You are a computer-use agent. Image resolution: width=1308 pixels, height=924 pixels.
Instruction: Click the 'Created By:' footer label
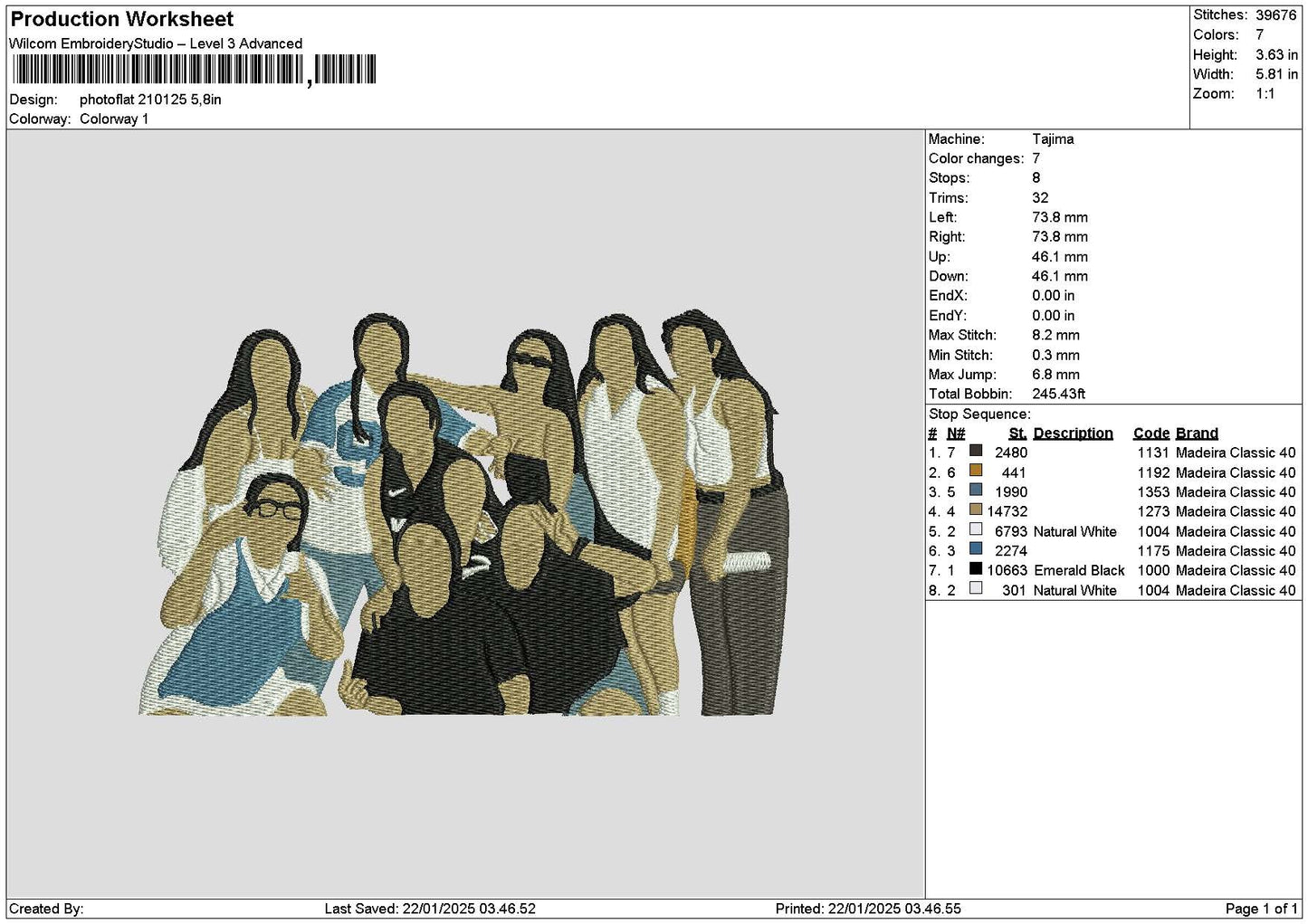click(46, 909)
